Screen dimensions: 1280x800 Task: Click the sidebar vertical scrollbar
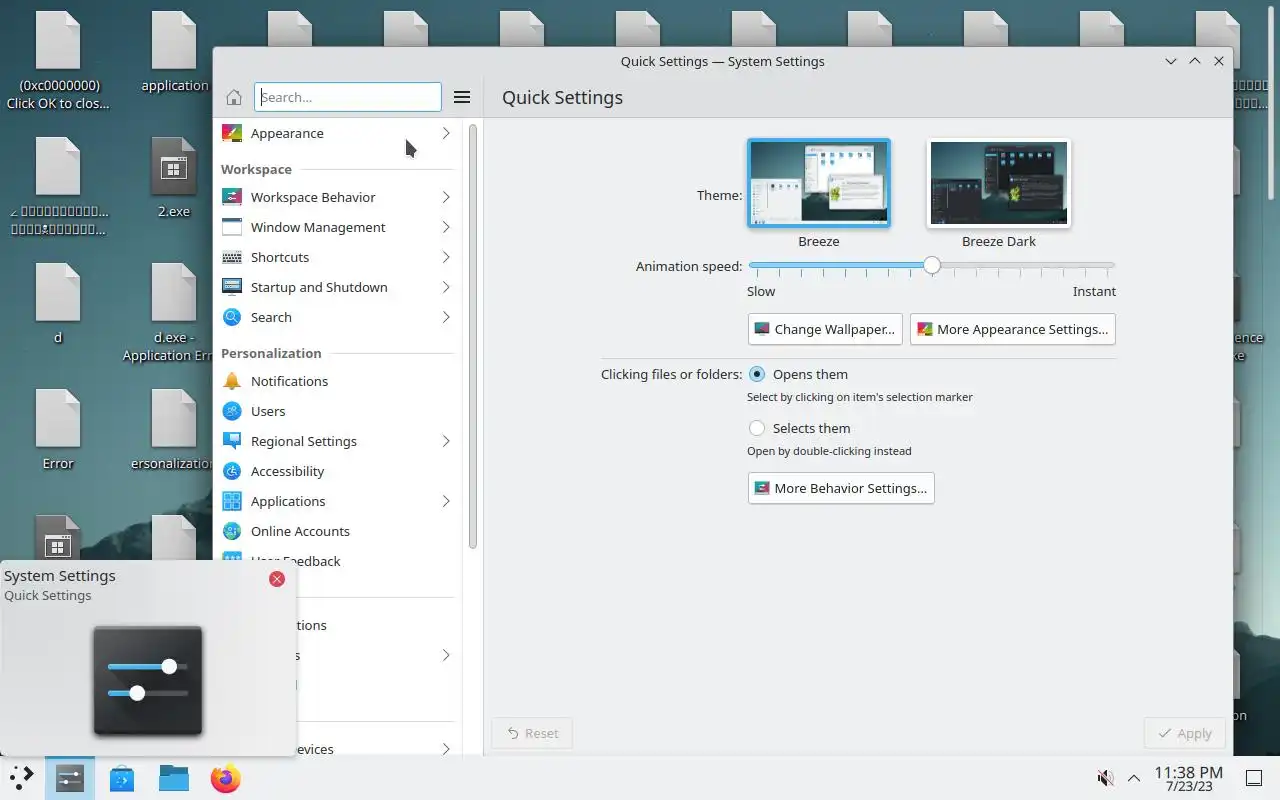473,335
